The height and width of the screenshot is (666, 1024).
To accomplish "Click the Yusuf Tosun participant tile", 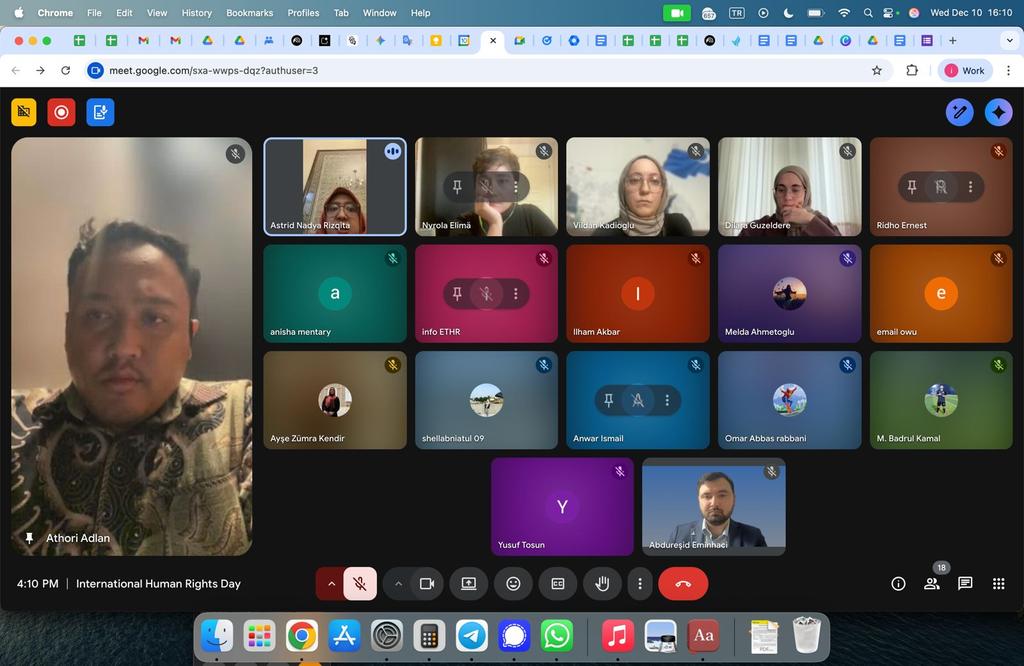I will [562, 507].
